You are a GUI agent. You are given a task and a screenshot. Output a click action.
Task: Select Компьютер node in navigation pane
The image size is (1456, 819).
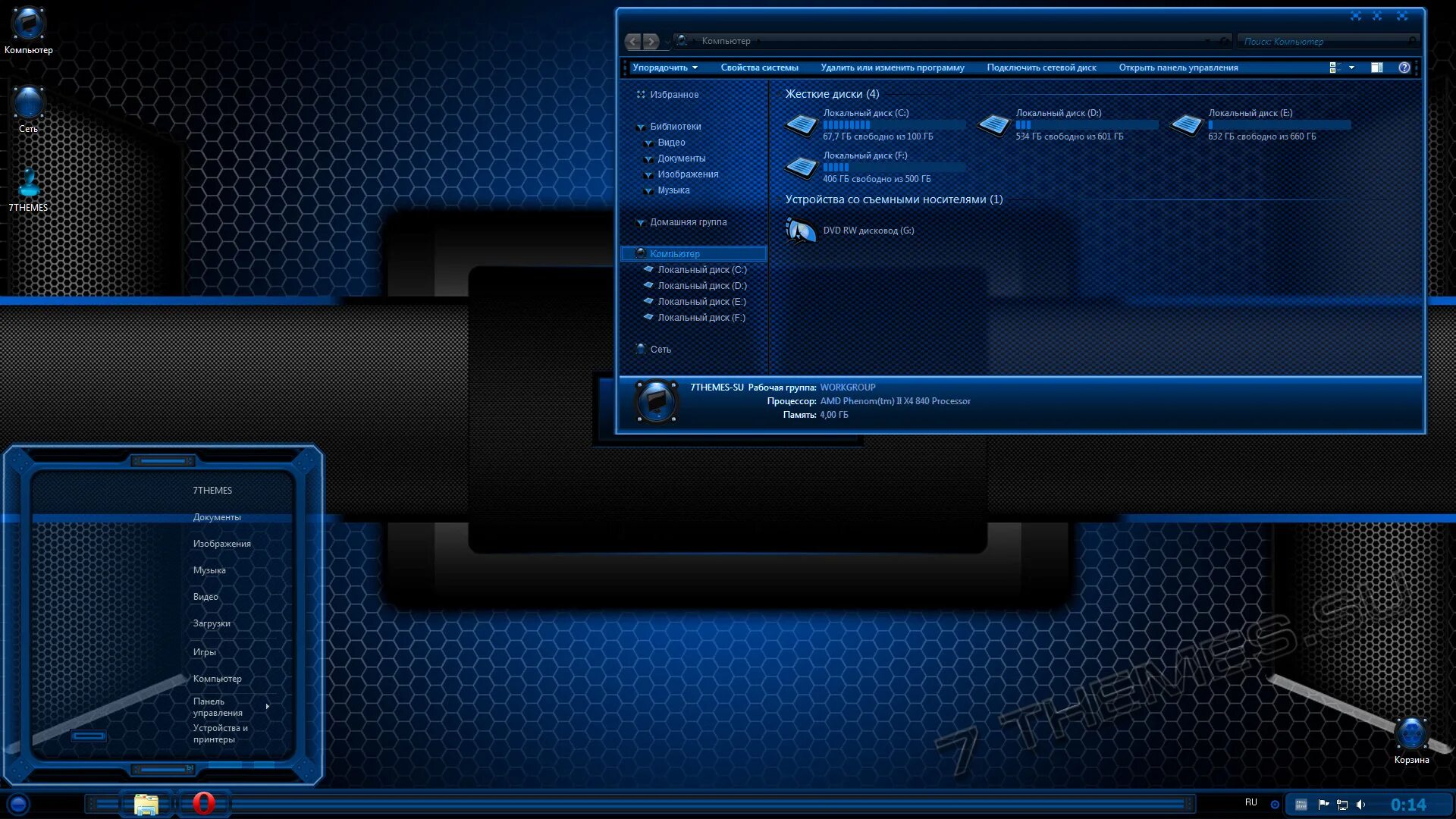(694, 254)
